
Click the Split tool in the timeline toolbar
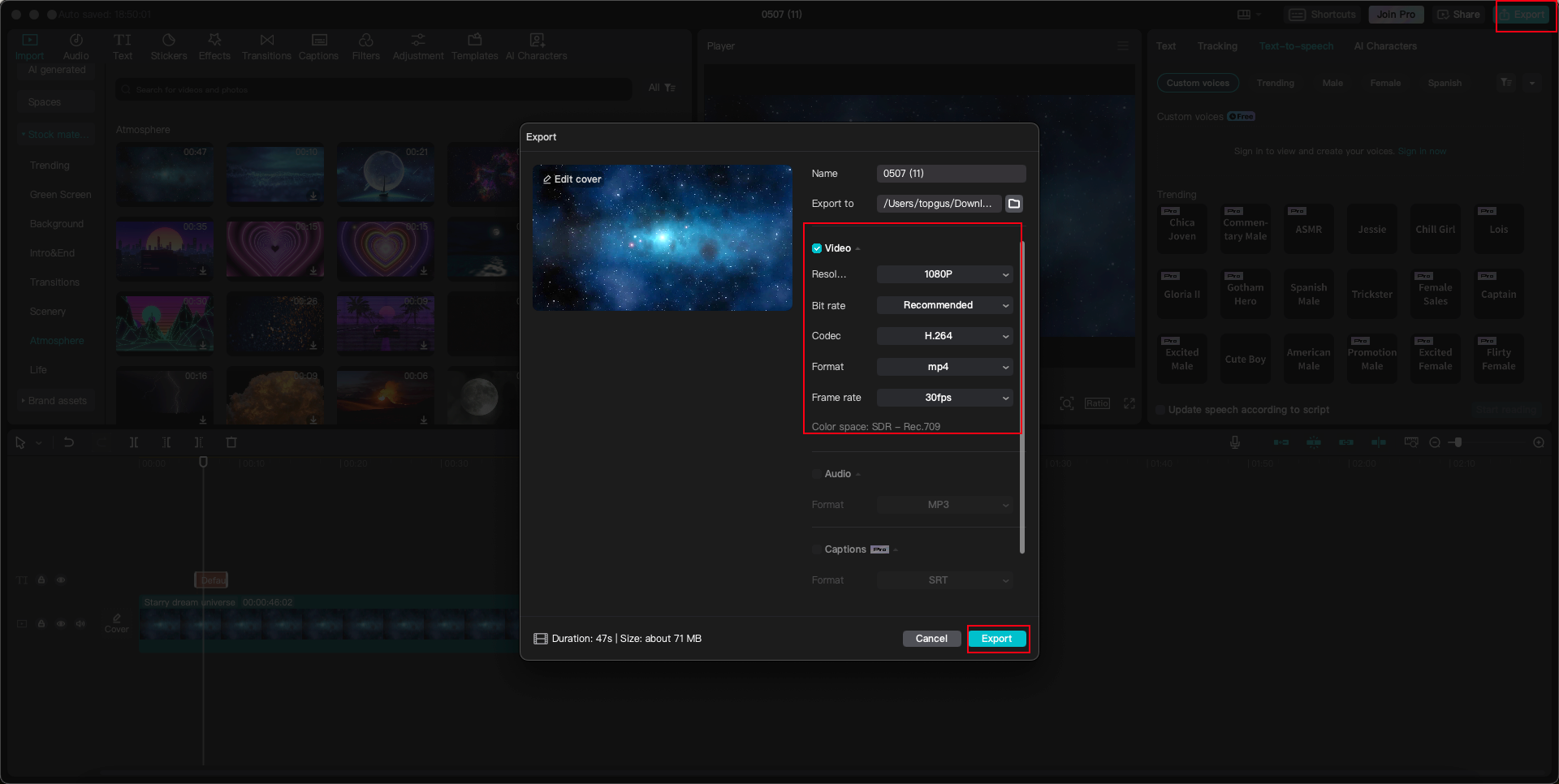tap(134, 442)
